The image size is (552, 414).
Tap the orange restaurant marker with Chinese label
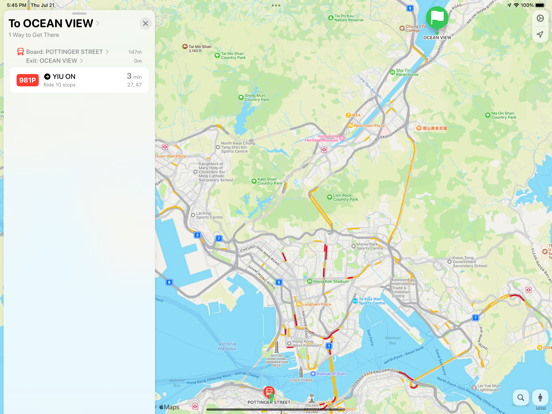click(x=419, y=128)
